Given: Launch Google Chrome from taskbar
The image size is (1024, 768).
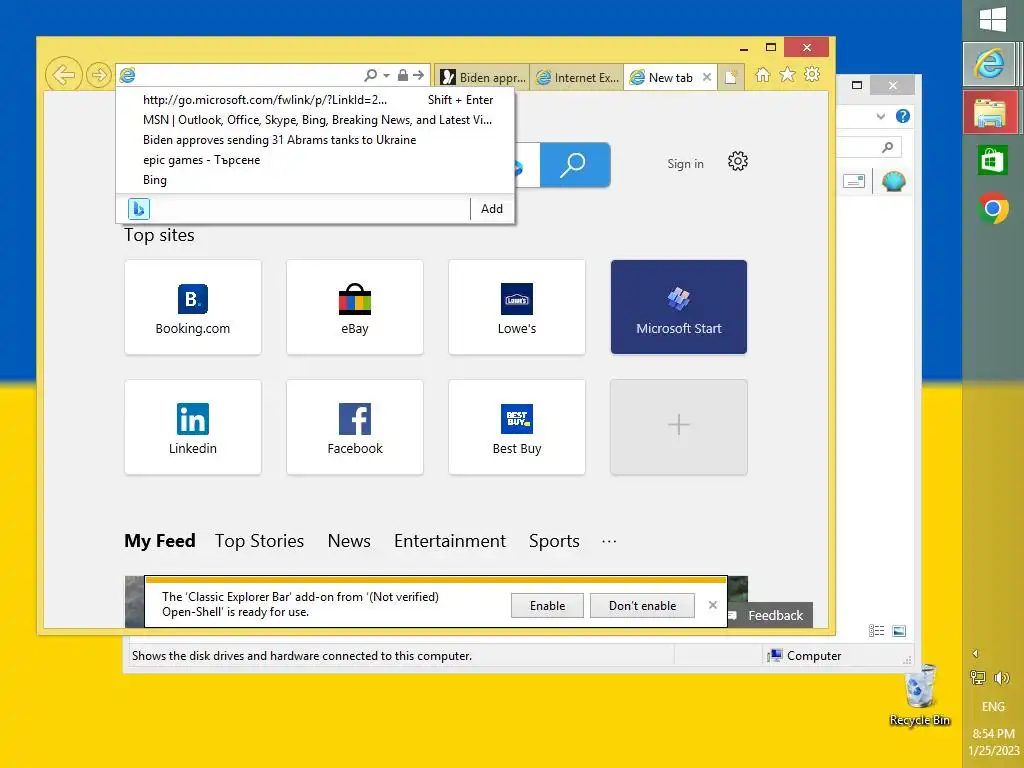Looking at the screenshot, I should 993,209.
